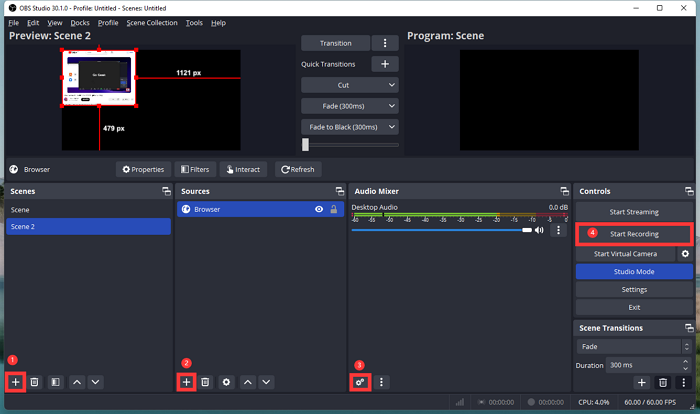Open the Docks menu
The width and height of the screenshot is (700, 414).
(x=80, y=23)
